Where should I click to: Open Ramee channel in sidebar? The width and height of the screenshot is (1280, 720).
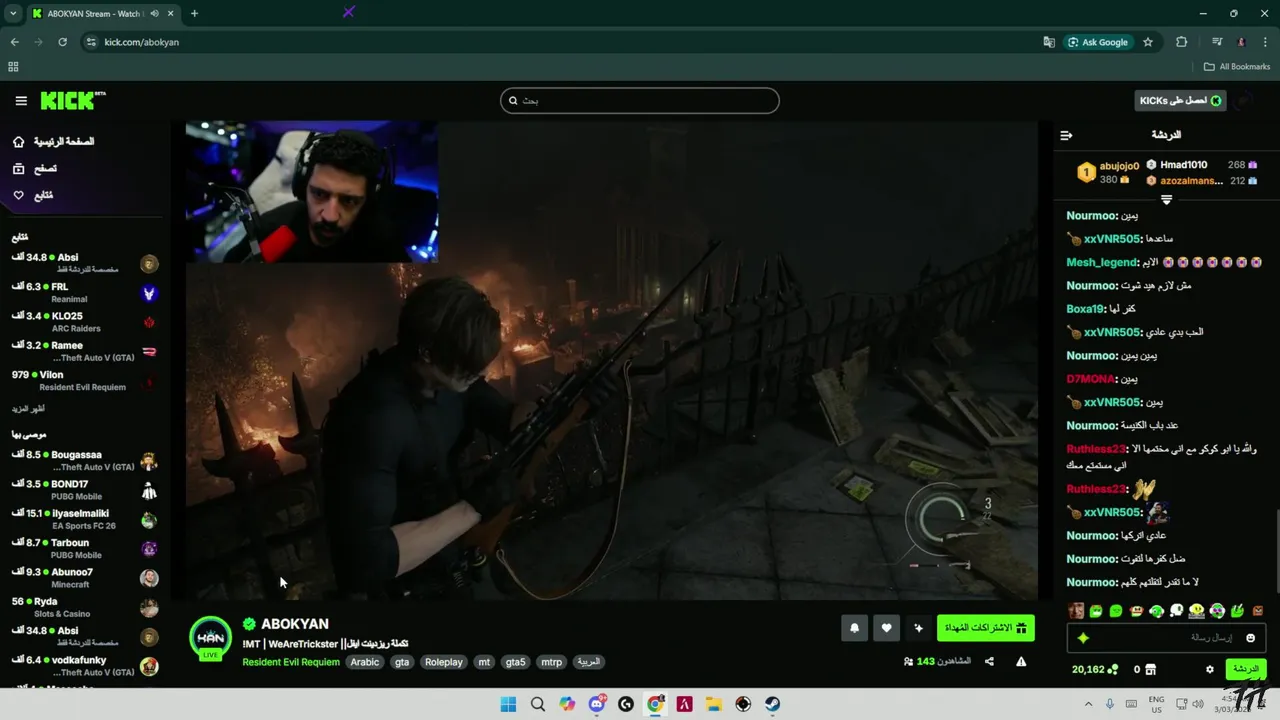pyautogui.click(x=84, y=351)
